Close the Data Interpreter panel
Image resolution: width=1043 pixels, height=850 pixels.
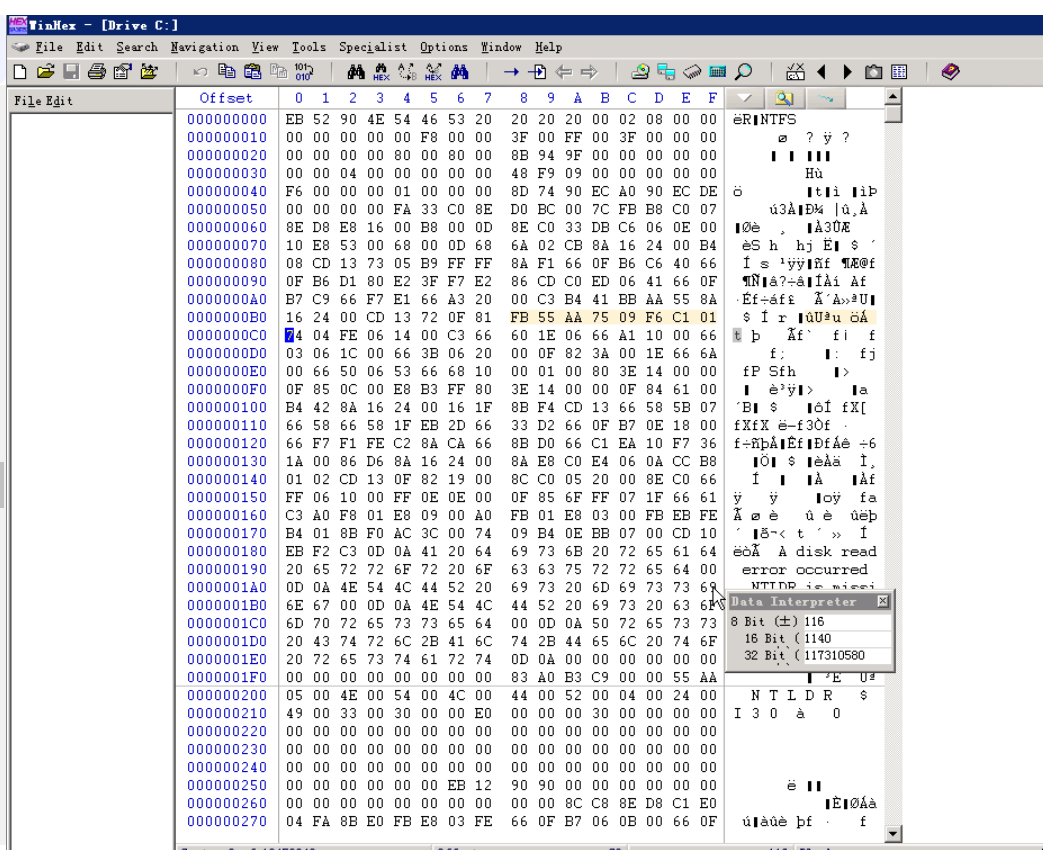tap(883, 601)
